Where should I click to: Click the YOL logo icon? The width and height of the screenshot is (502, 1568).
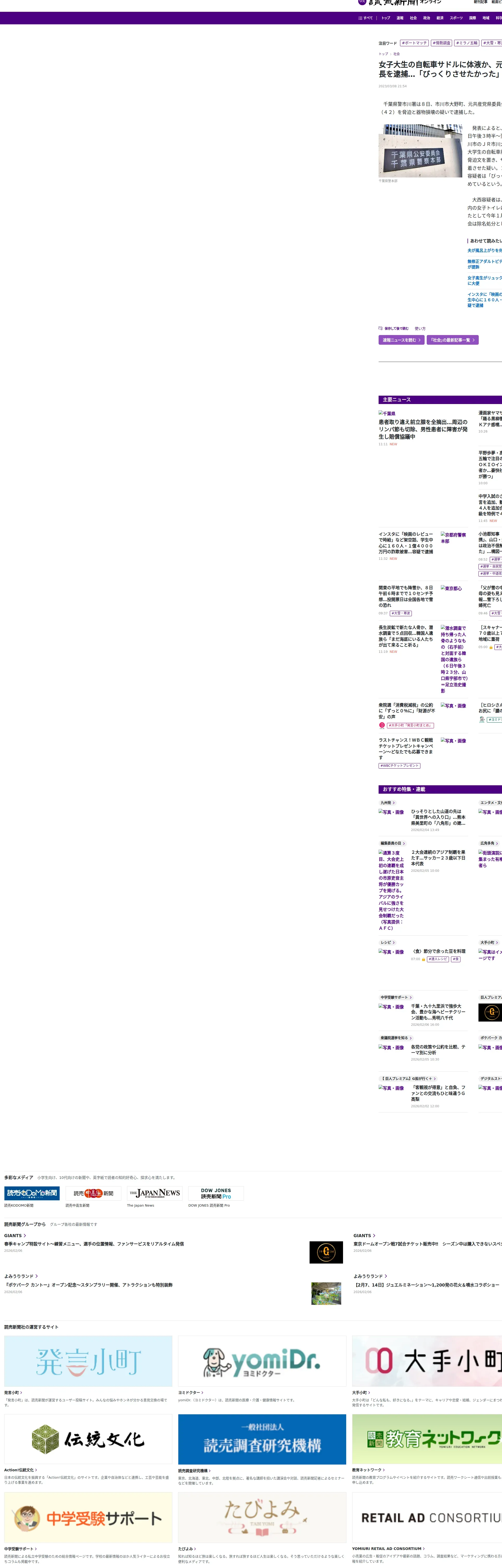pyautogui.click(x=362, y=2)
